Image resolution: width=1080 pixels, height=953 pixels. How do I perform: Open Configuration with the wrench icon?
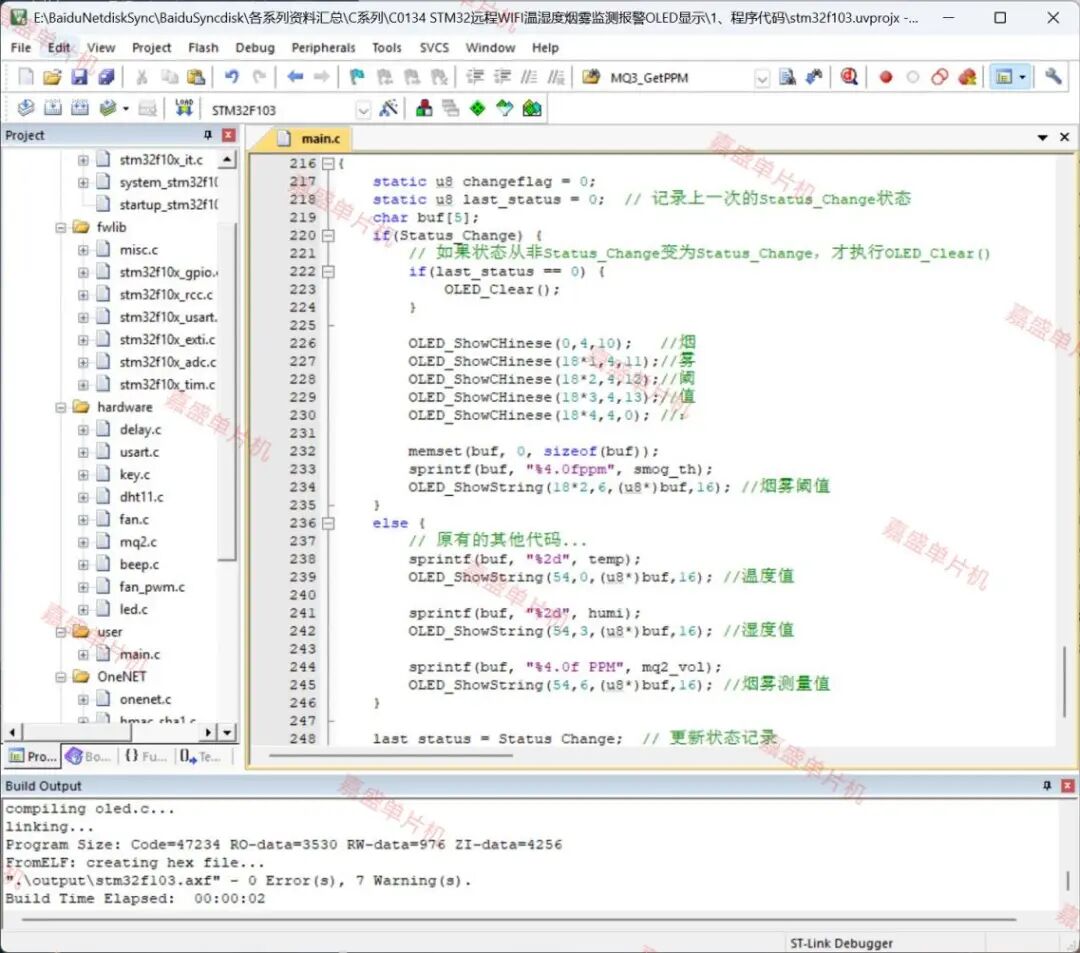click(x=1053, y=77)
